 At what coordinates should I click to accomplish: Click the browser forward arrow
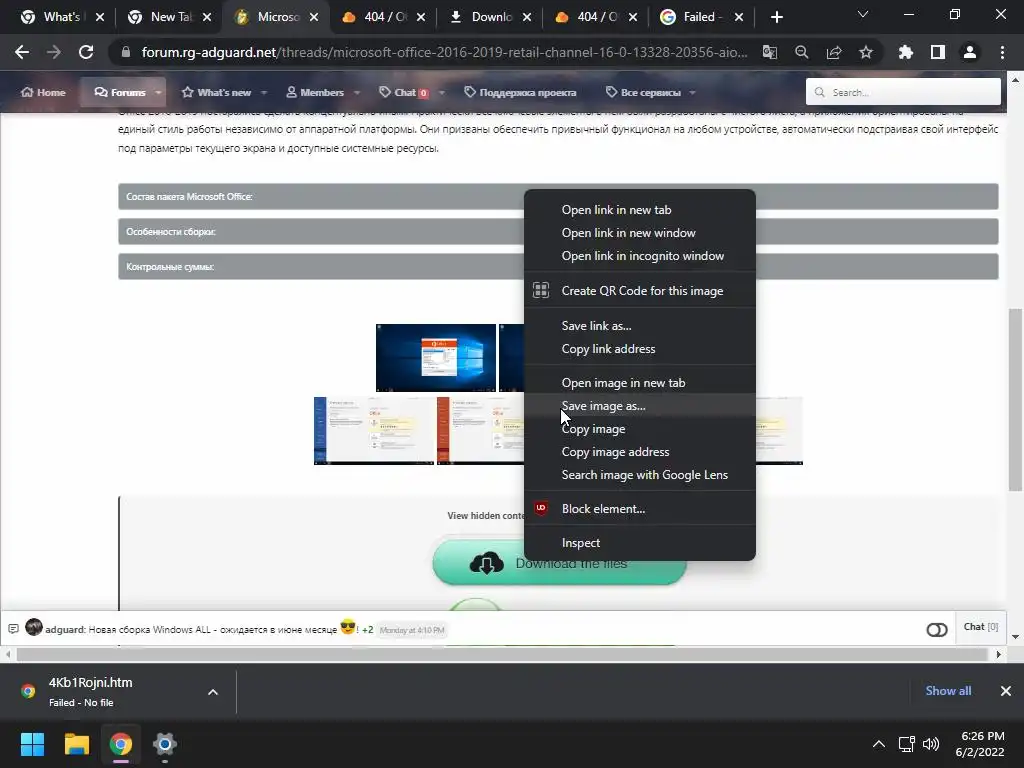[x=54, y=52]
